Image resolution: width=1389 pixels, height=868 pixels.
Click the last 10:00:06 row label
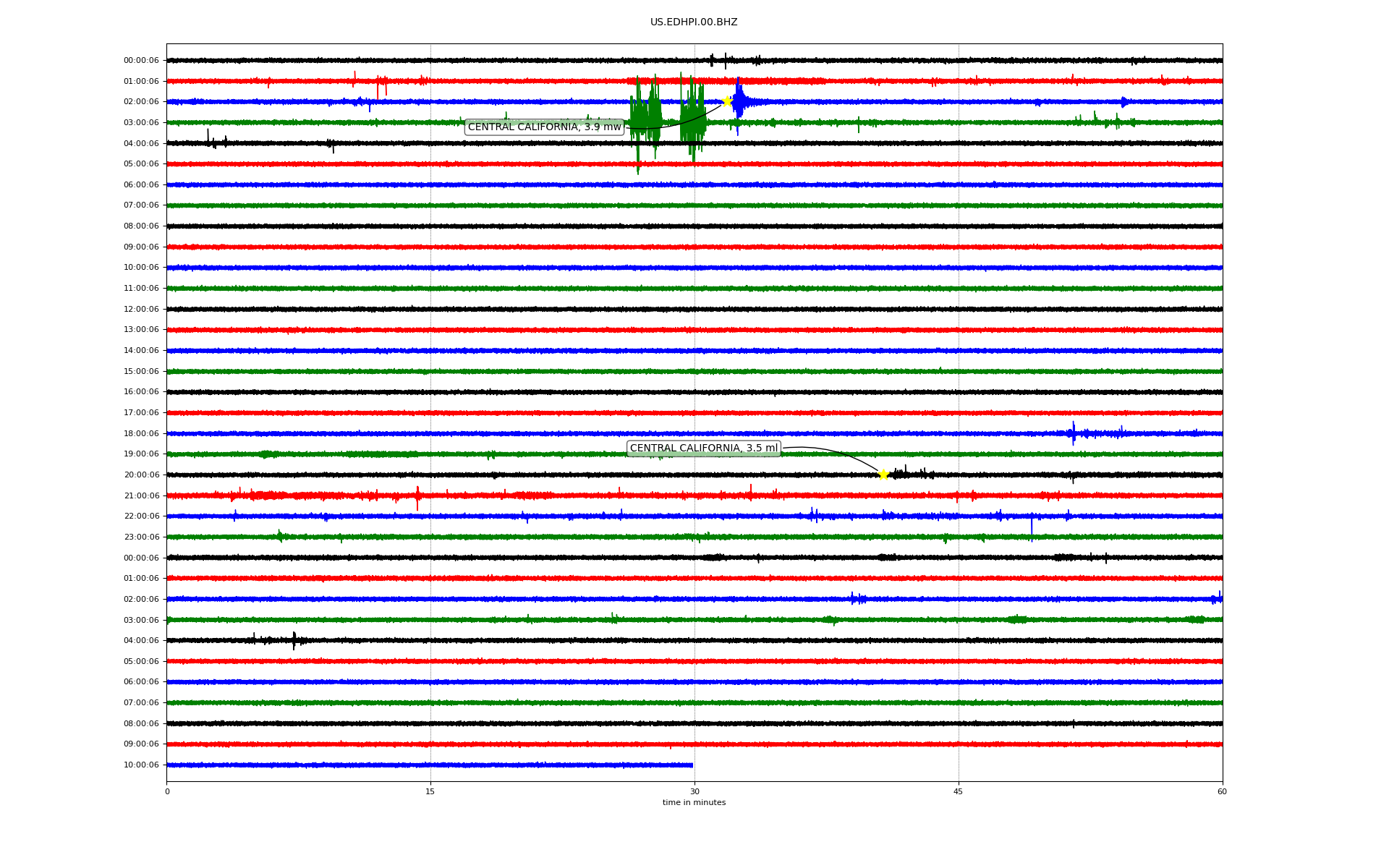141,765
